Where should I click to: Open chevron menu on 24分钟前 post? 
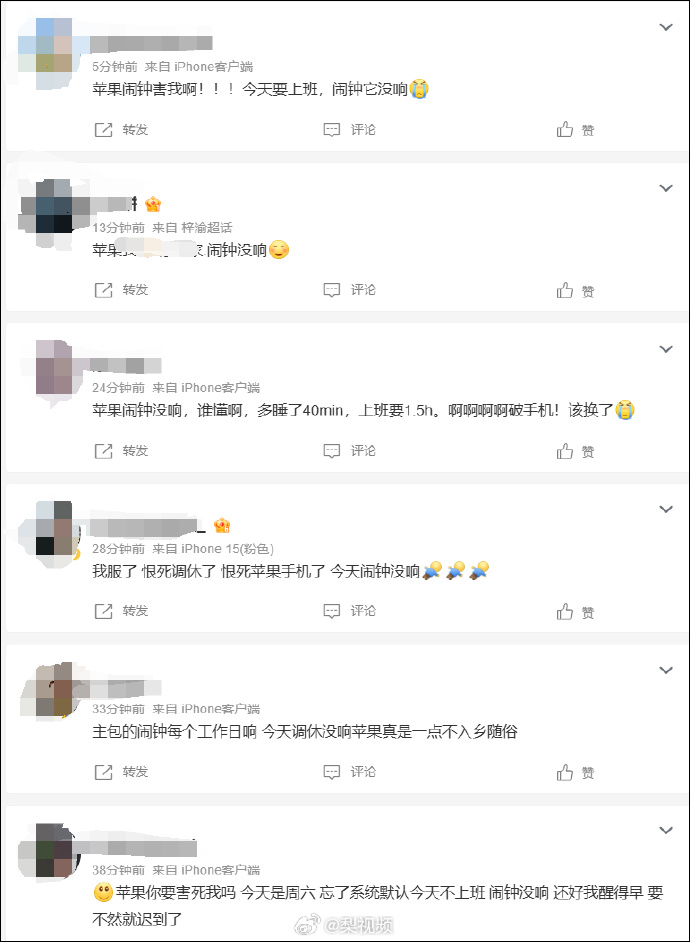coord(666,349)
